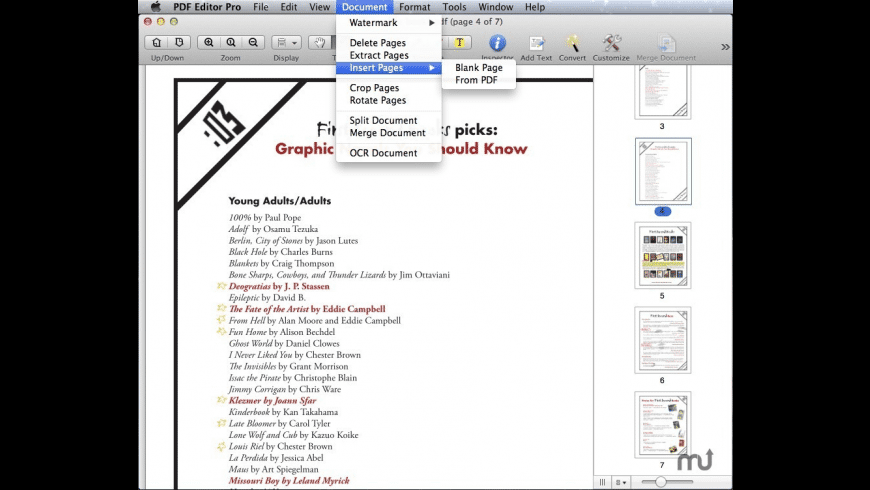
Task: Click the Apple menu logo
Action: 155,7
